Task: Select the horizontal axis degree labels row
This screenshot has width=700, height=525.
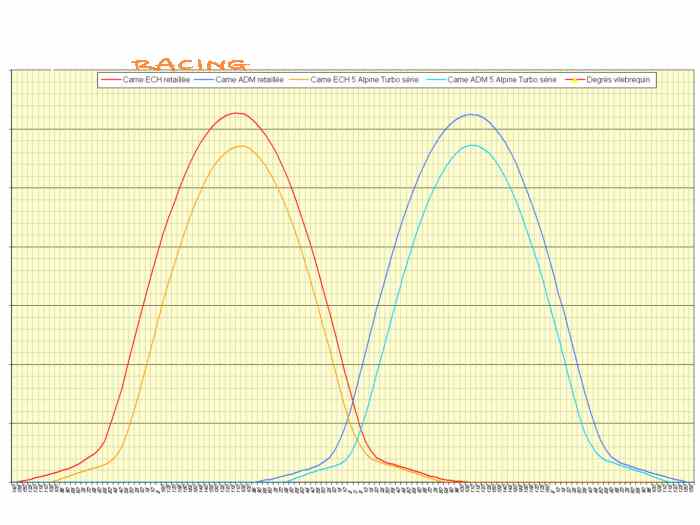Action: click(353, 488)
